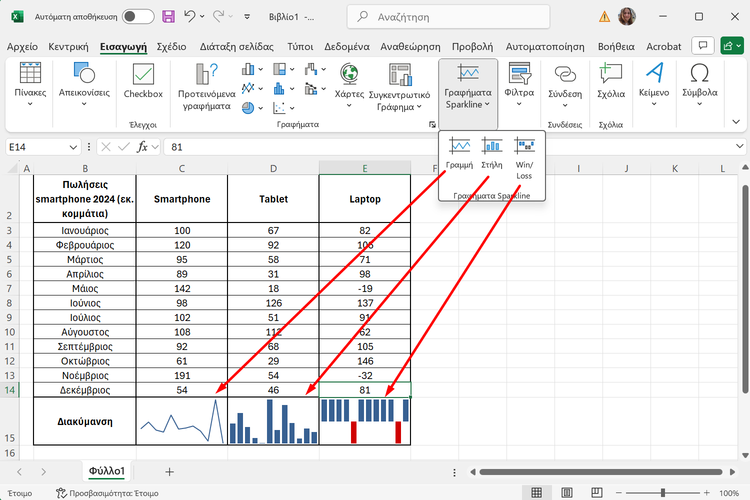
Task: Click the horizontal scrollbar
Action: 601,472
